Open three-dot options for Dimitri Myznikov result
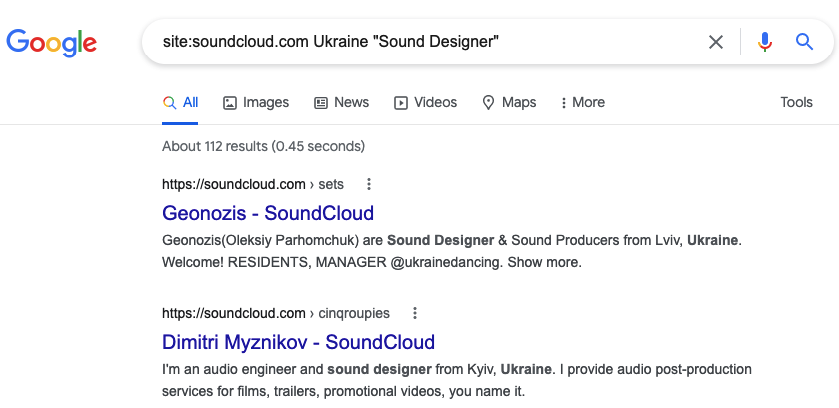Viewport: 839px width, 408px height. [x=415, y=313]
